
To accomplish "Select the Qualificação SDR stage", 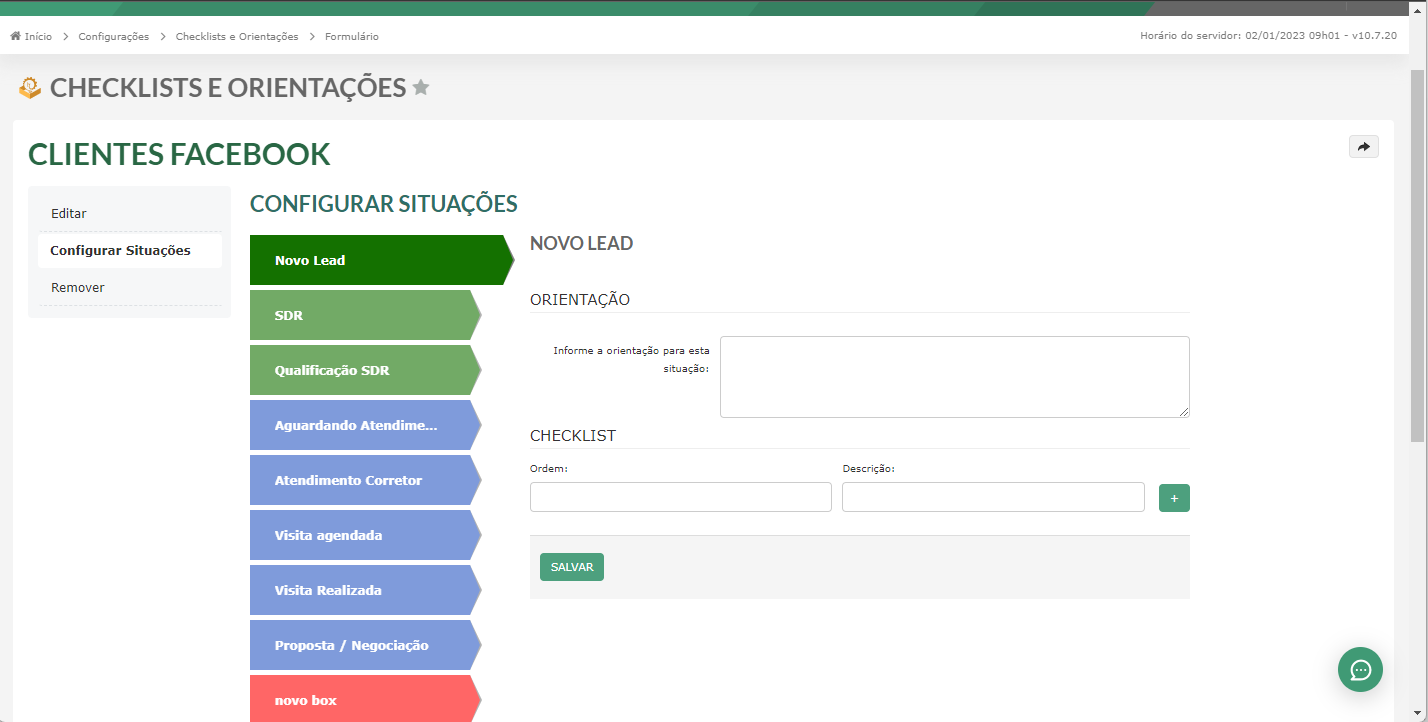I will 366,370.
